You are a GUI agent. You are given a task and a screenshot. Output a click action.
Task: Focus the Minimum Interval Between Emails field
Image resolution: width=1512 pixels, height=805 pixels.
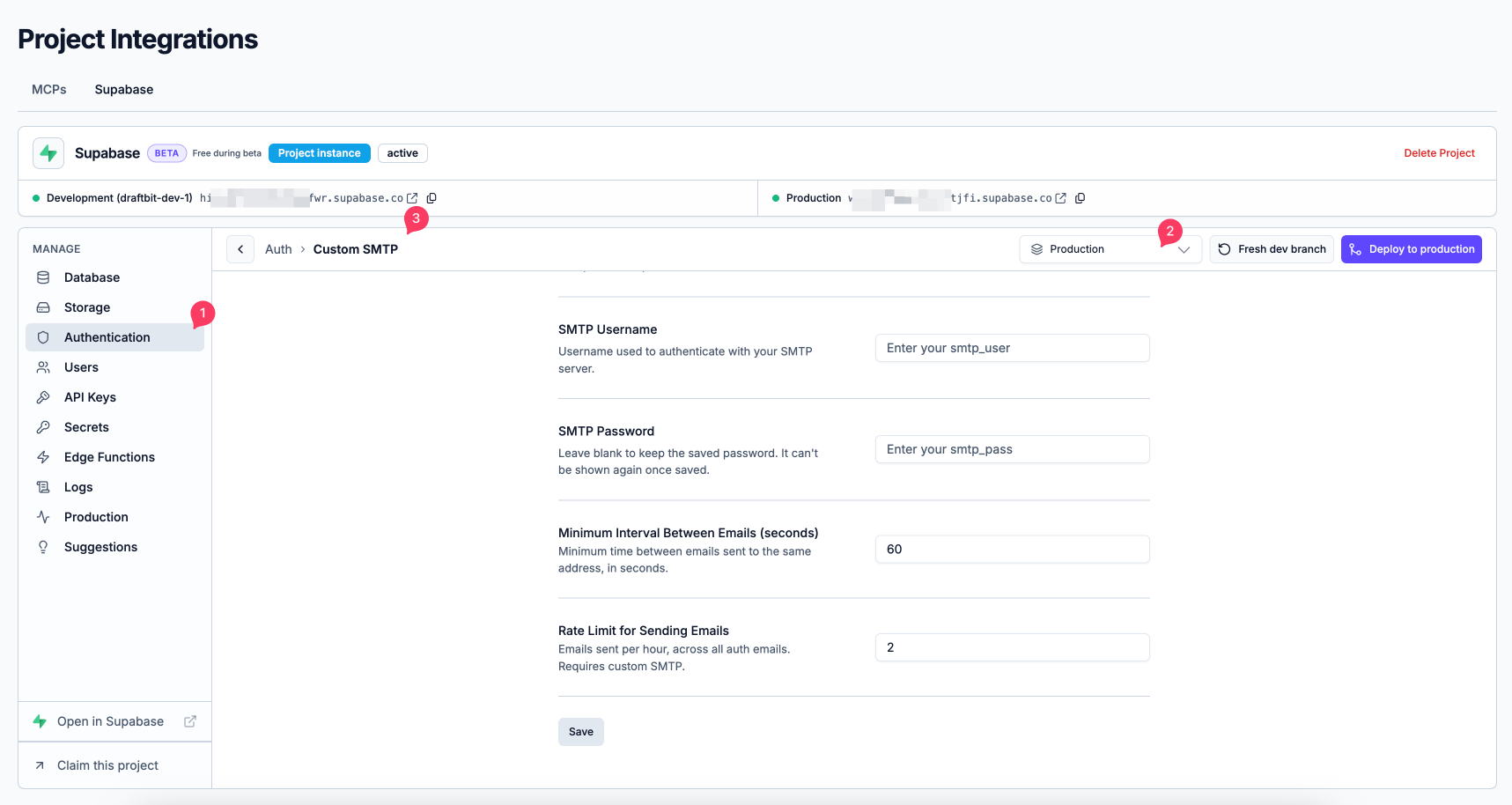click(x=1013, y=550)
